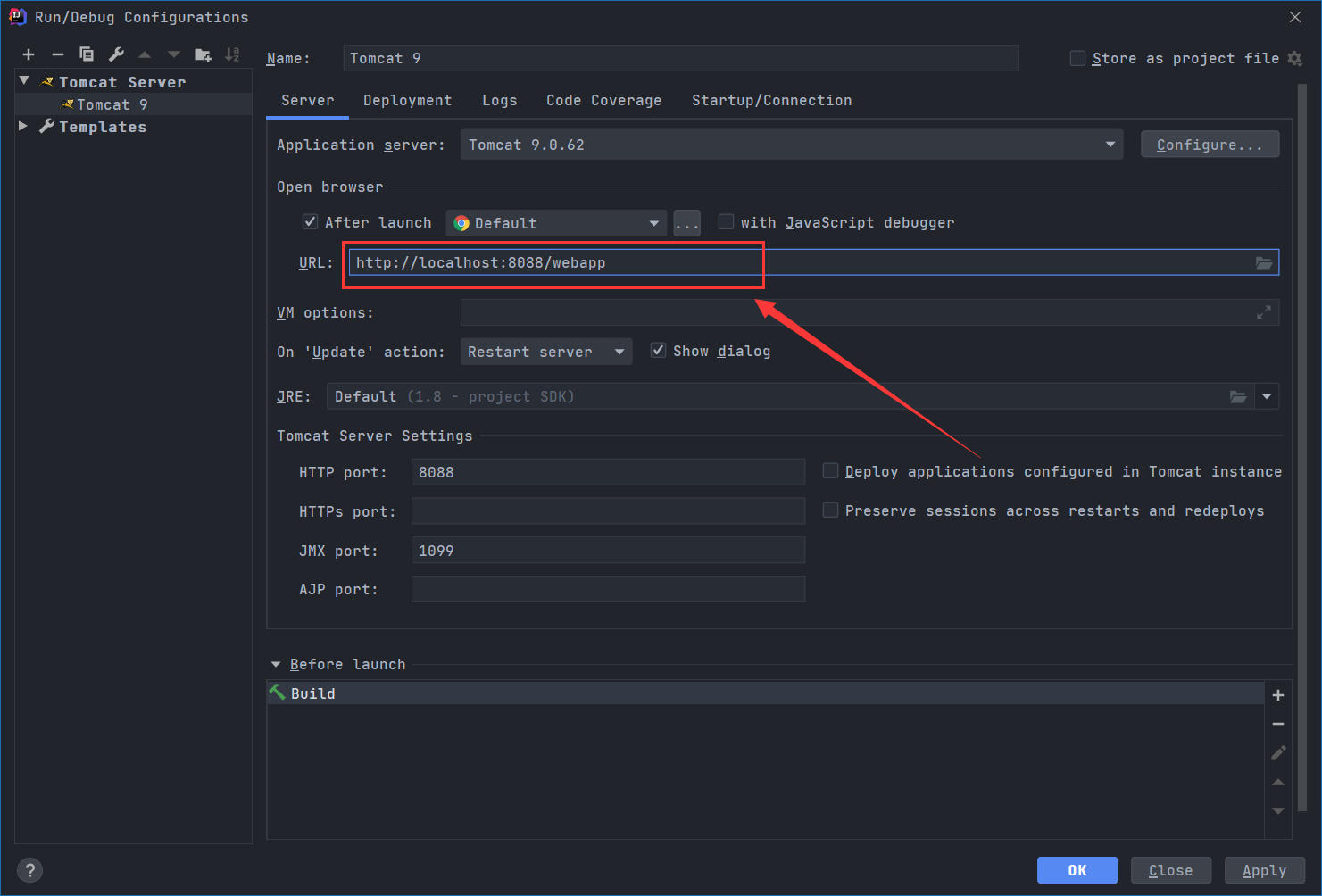1322x896 pixels.
Task: Select the Build task row
Action: tap(766, 693)
